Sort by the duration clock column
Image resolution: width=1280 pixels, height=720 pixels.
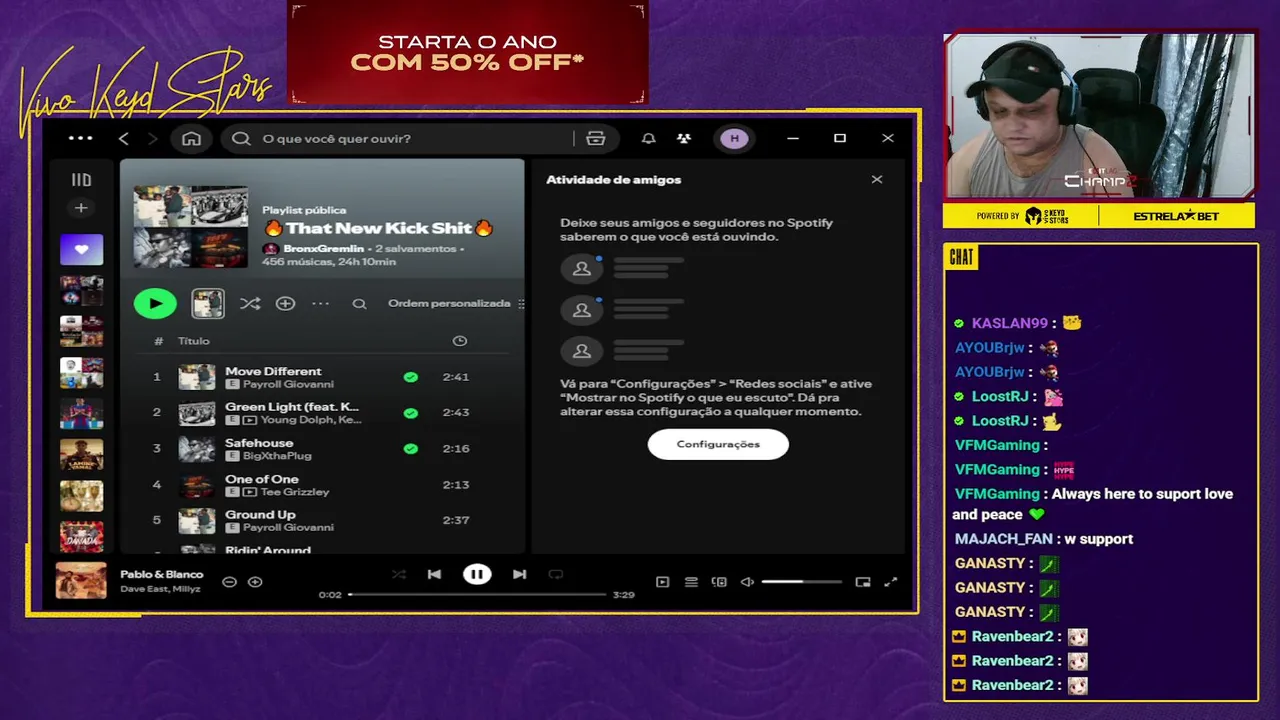[x=460, y=341]
